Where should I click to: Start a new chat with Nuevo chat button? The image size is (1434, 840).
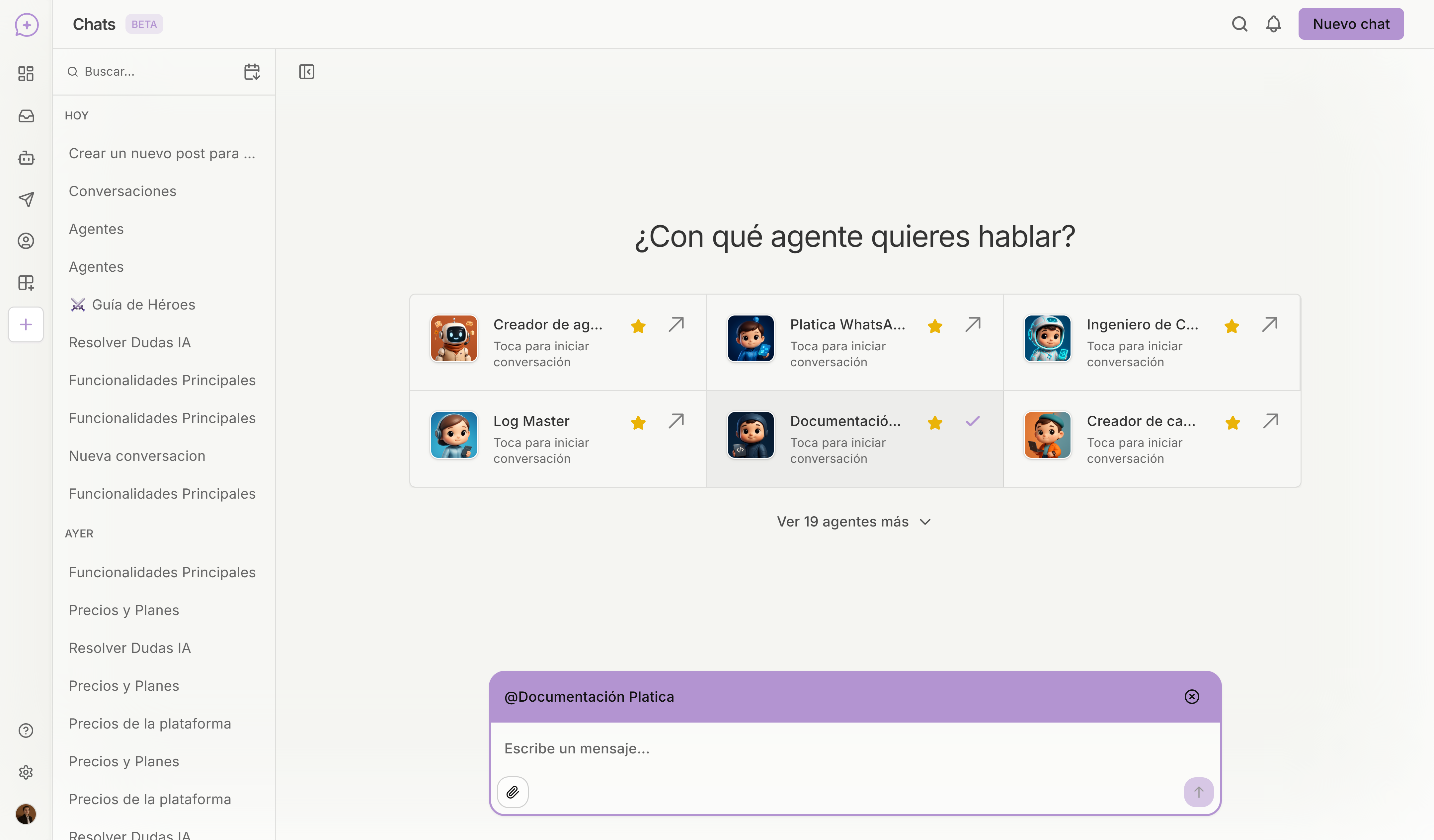[x=1351, y=24]
